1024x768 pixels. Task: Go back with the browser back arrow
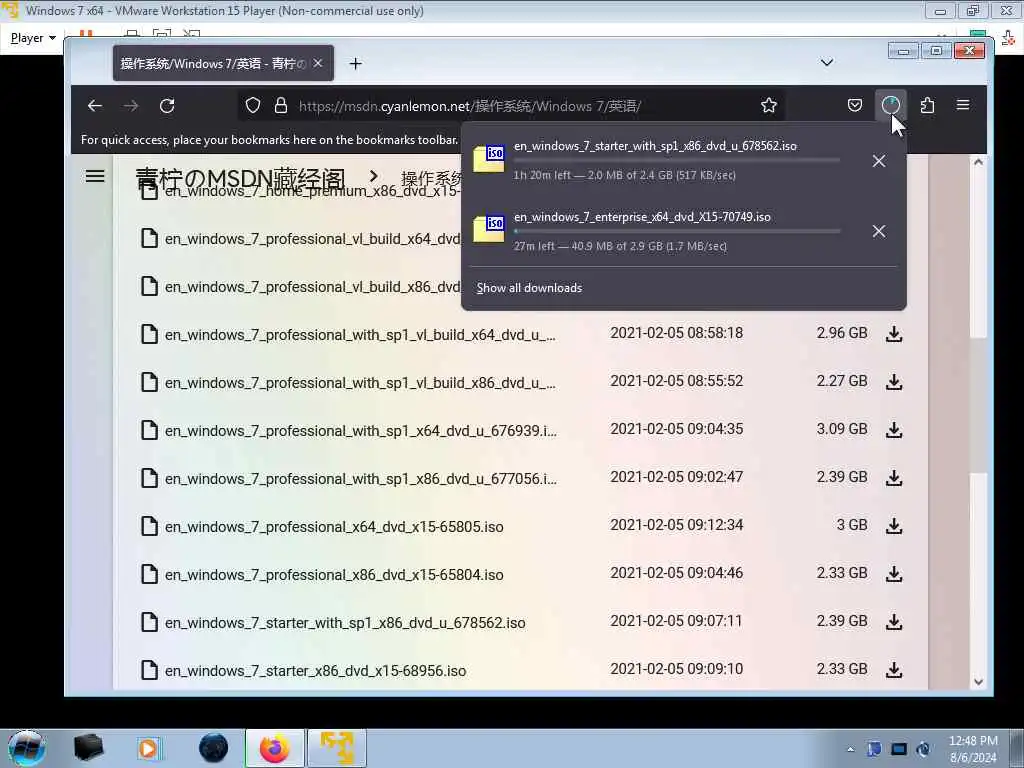tap(95, 106)
